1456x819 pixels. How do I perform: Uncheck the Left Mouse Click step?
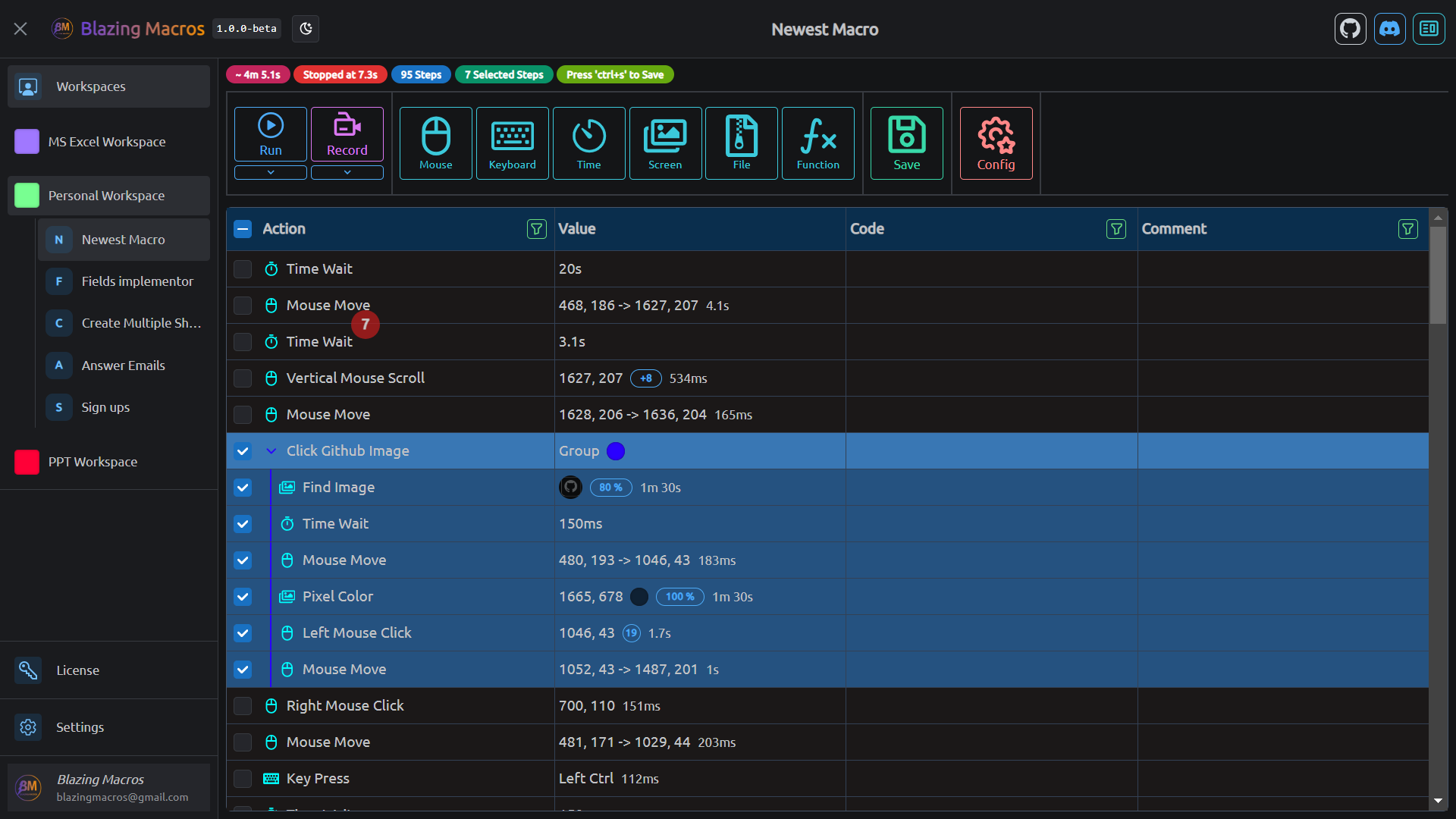(x=243, y=633)
